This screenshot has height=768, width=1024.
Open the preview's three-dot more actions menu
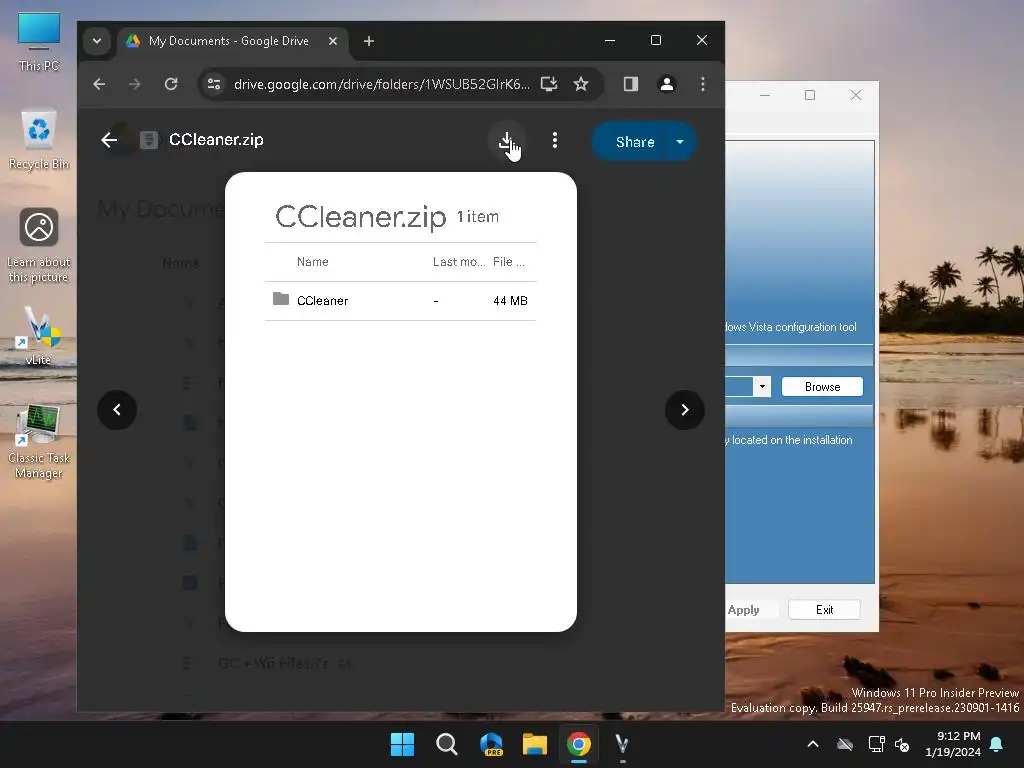[x=554, y=140]
